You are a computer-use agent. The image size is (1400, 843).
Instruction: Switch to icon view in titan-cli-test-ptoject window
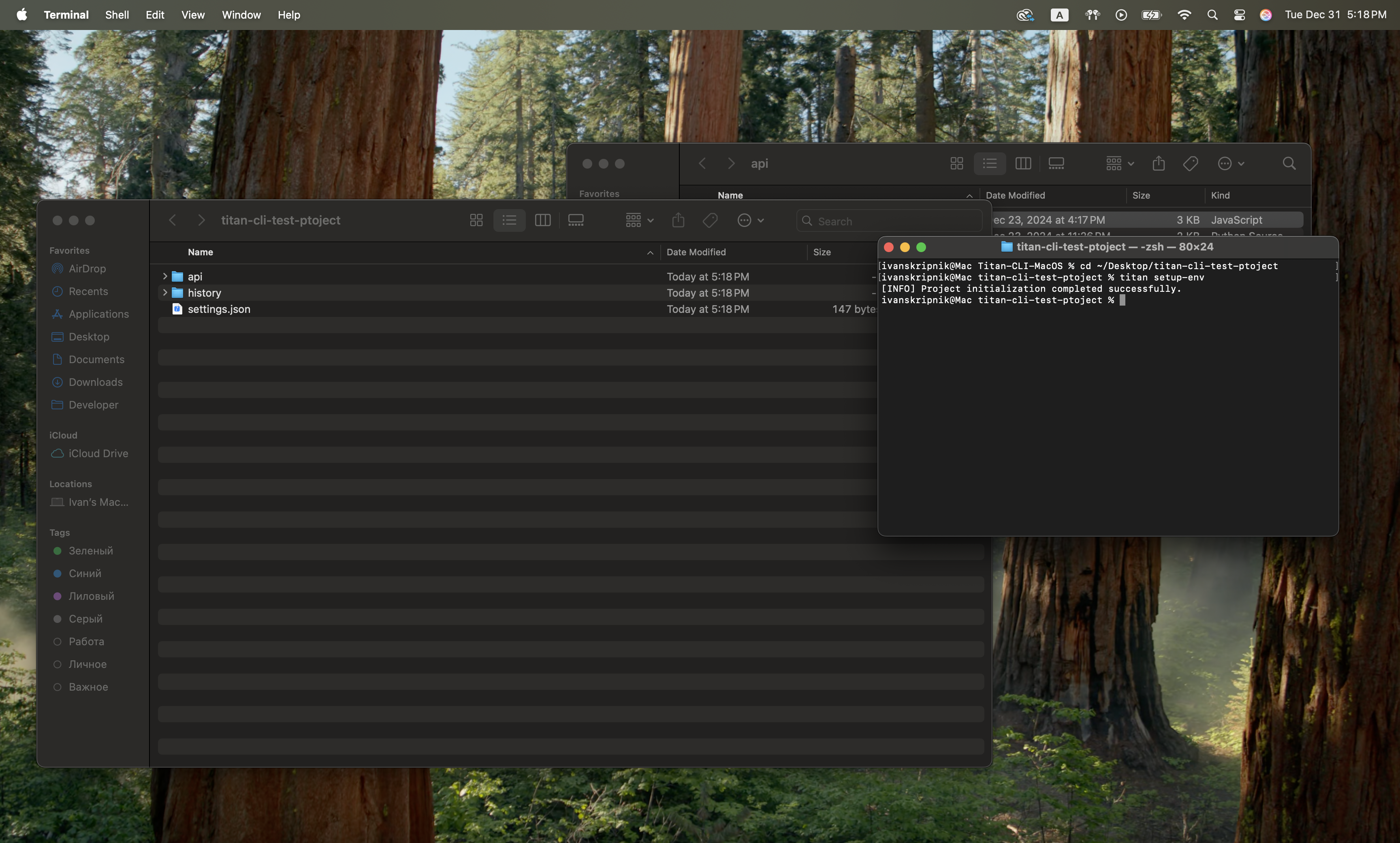click(476, 220)
